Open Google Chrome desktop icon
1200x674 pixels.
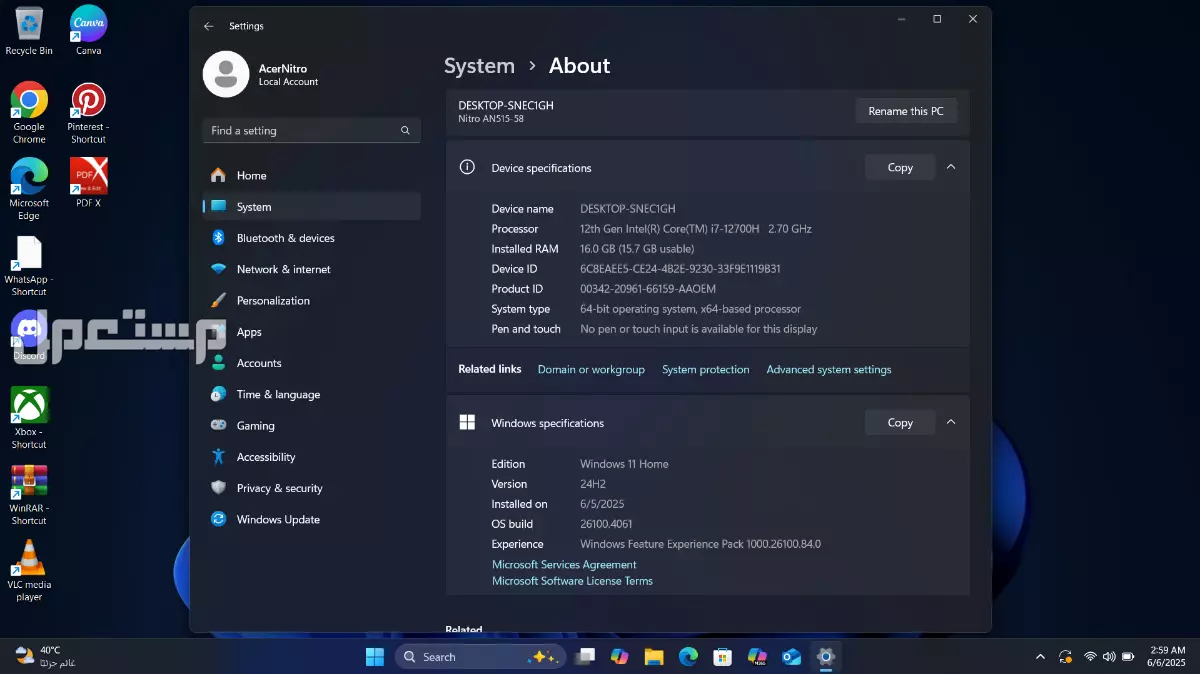pyautogui.click(x=29, y=112)
